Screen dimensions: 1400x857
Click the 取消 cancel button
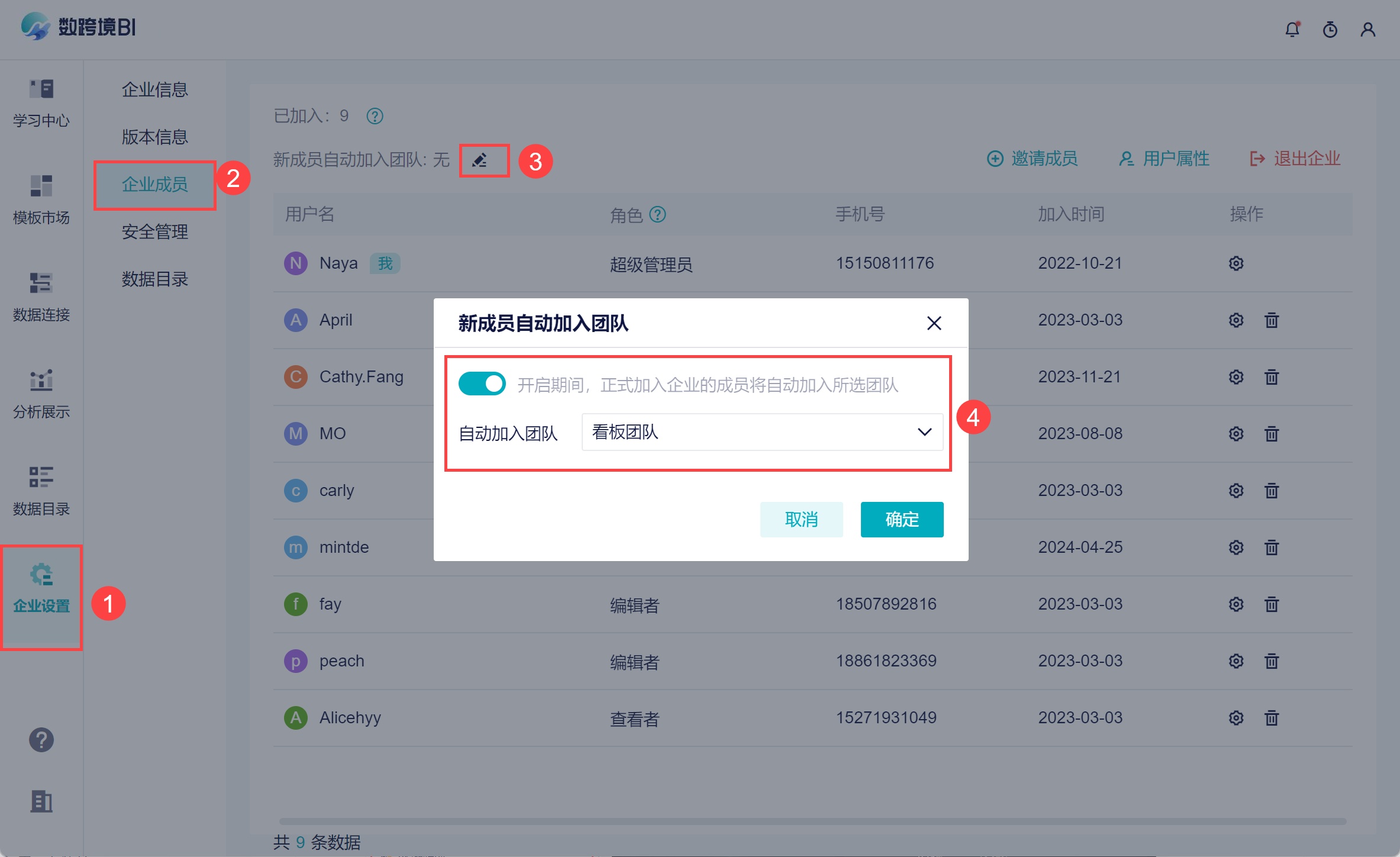(x=801, y=520)
